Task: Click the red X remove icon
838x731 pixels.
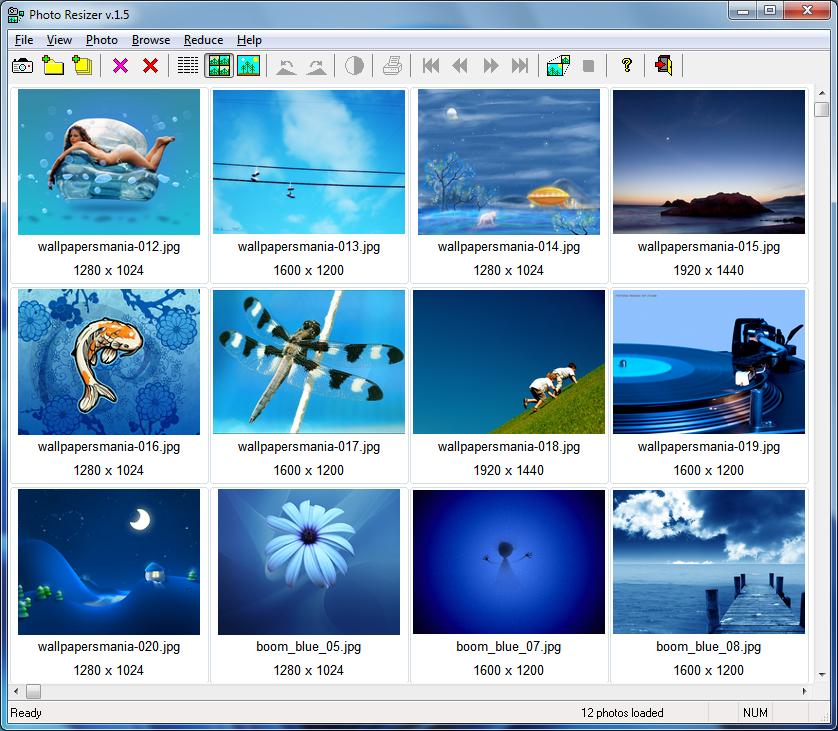Action: [150, 66]
